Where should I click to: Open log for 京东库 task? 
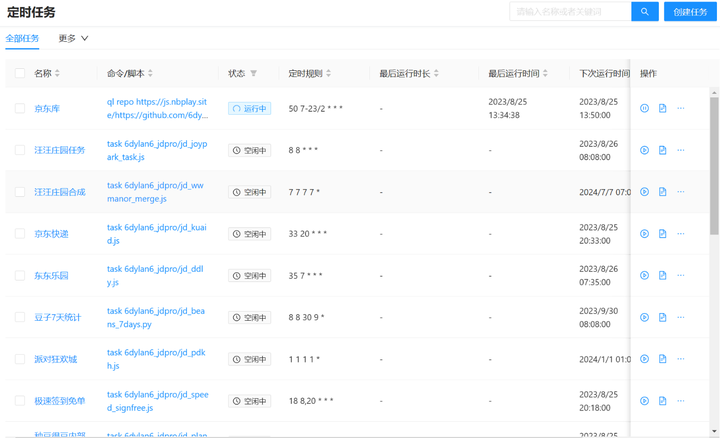662,108
